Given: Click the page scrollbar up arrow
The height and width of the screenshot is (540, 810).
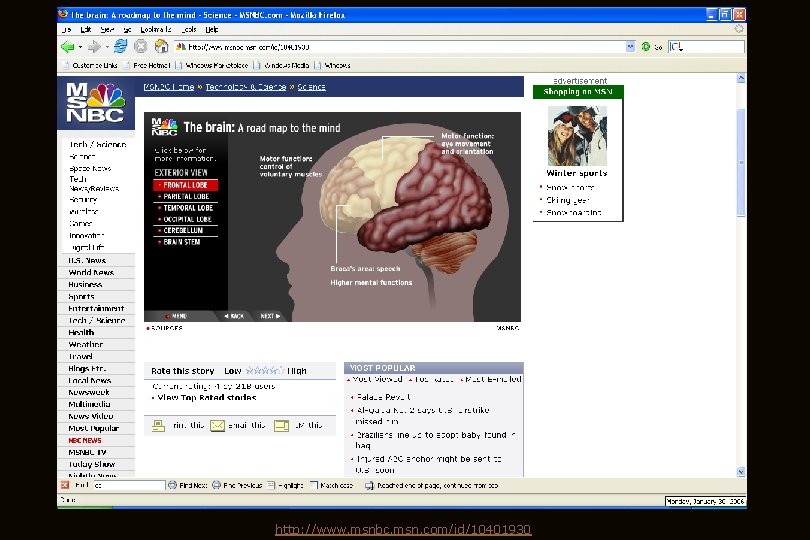Looking at the screenshot, I should point(741,79).
